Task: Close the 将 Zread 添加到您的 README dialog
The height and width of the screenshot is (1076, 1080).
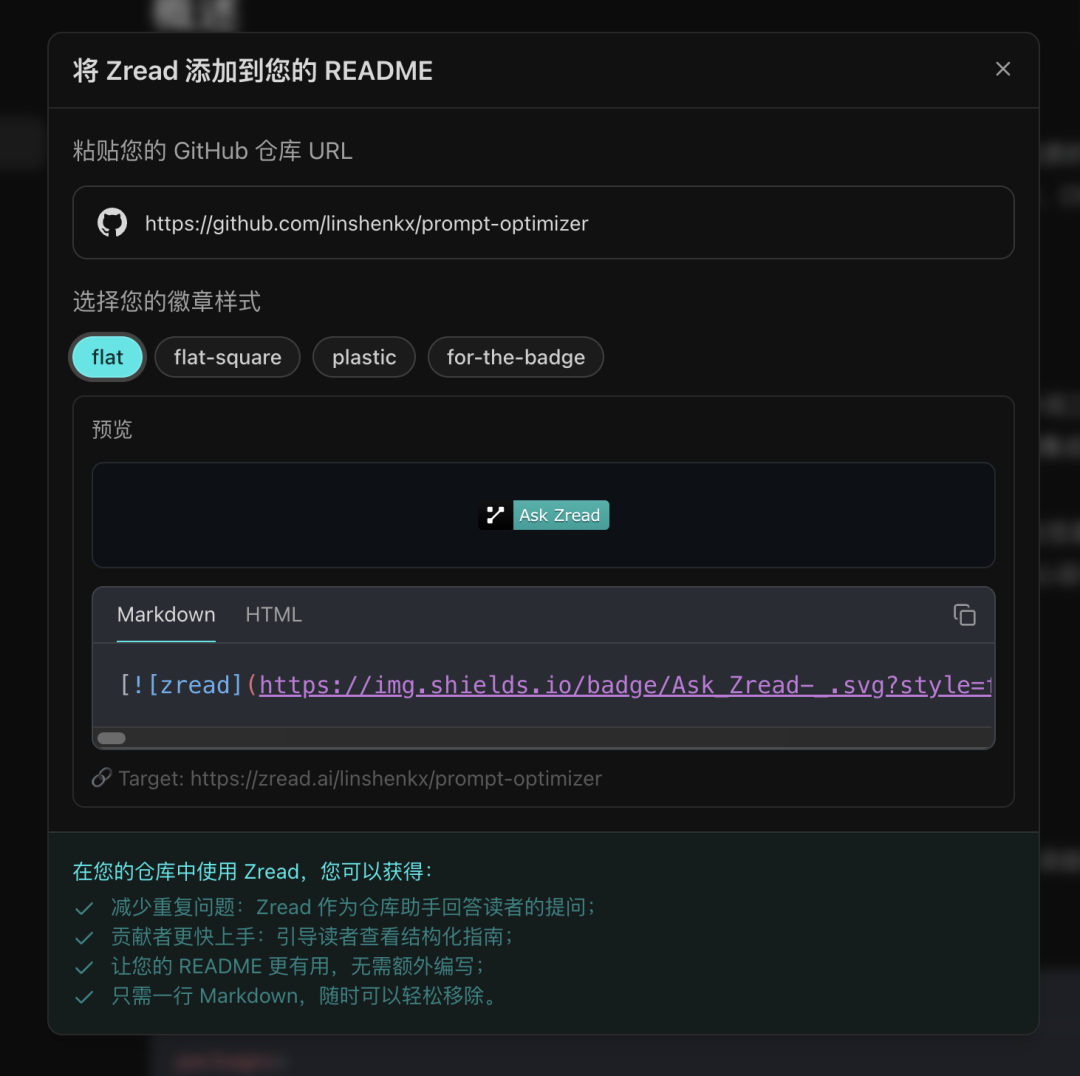Action: coord(1003,69)
